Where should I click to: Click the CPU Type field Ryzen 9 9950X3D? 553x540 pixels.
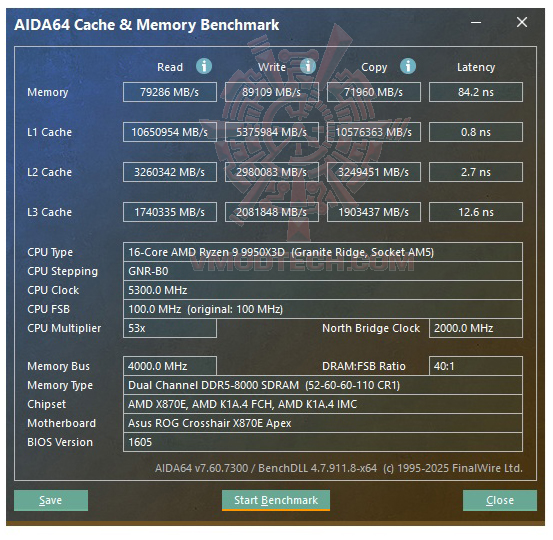coord(323,252)
